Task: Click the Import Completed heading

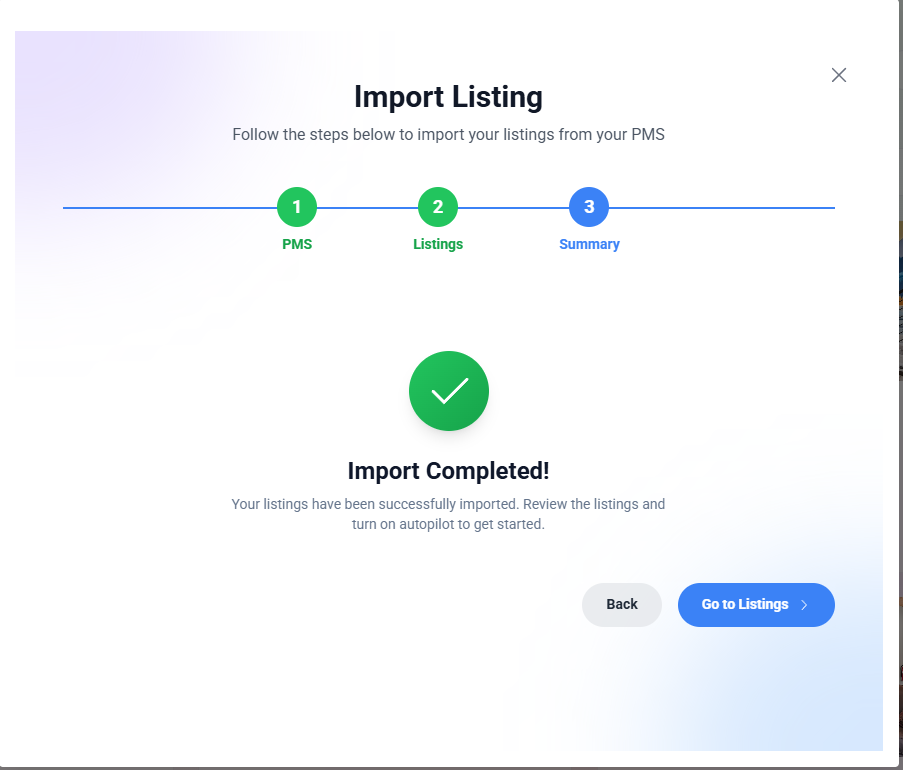Action: 448,470
